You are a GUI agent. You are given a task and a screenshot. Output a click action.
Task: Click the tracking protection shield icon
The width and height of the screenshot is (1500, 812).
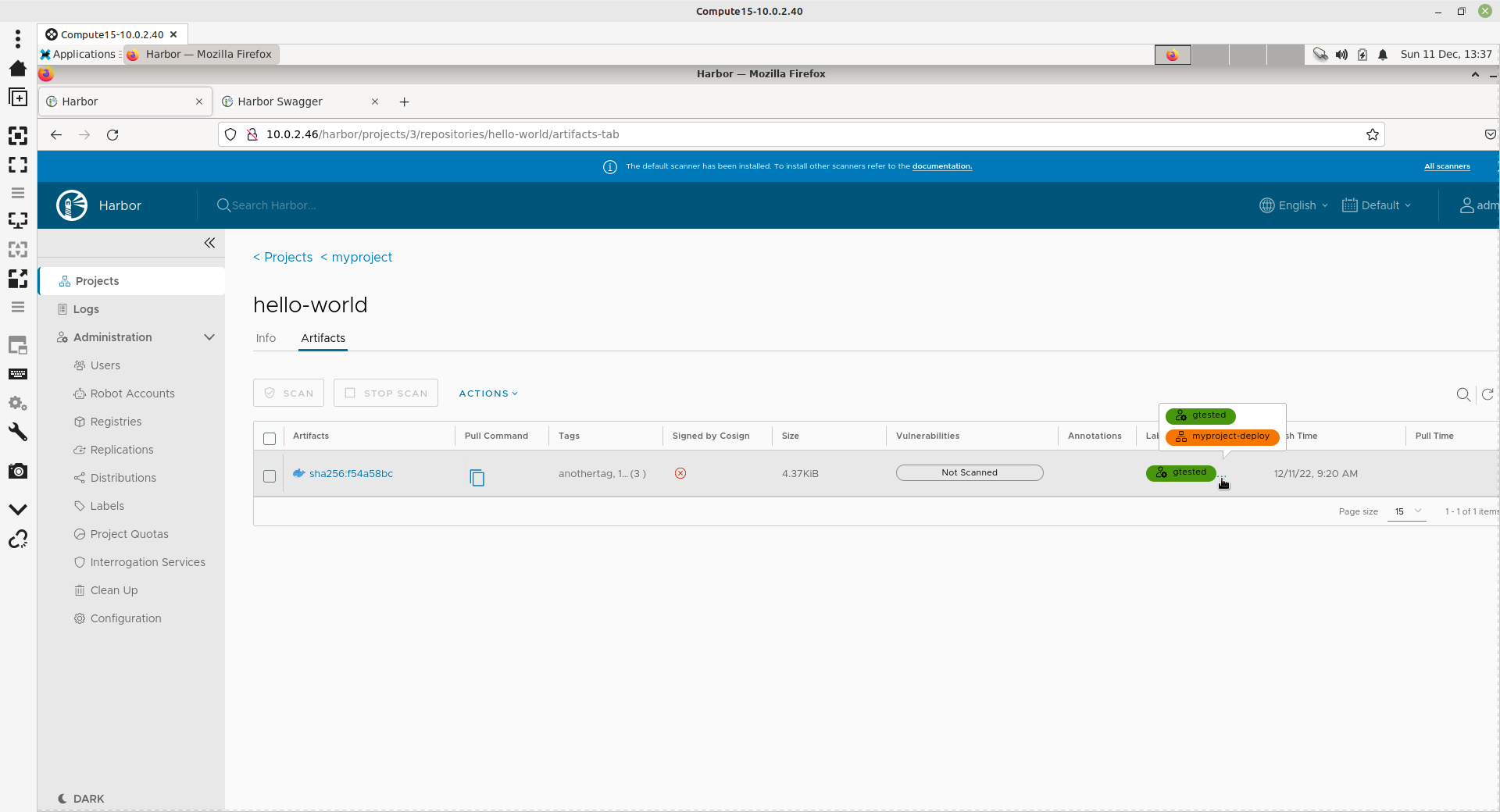coord(230,134)
